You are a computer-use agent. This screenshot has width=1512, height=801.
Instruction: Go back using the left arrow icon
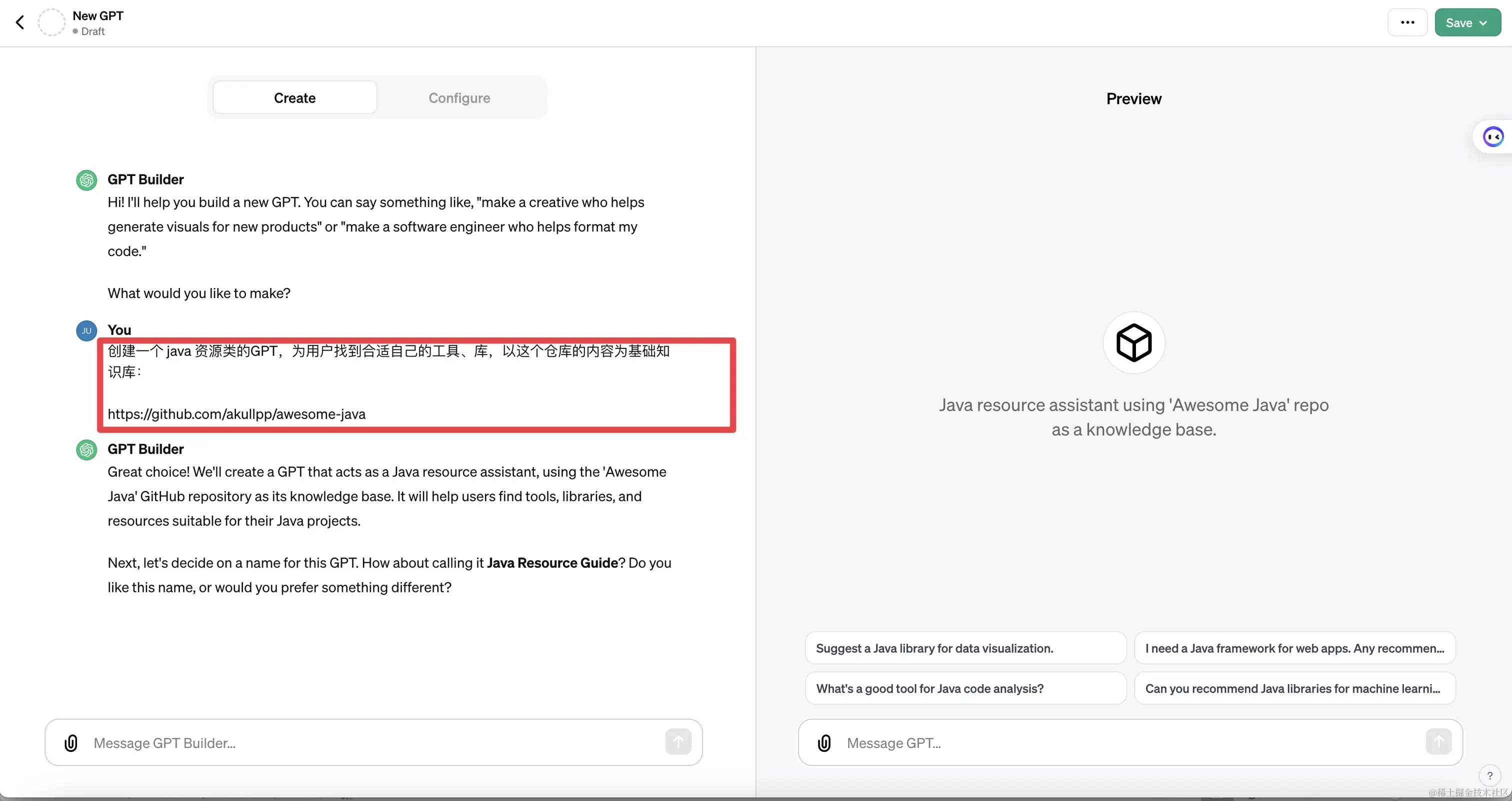(20, 22)
